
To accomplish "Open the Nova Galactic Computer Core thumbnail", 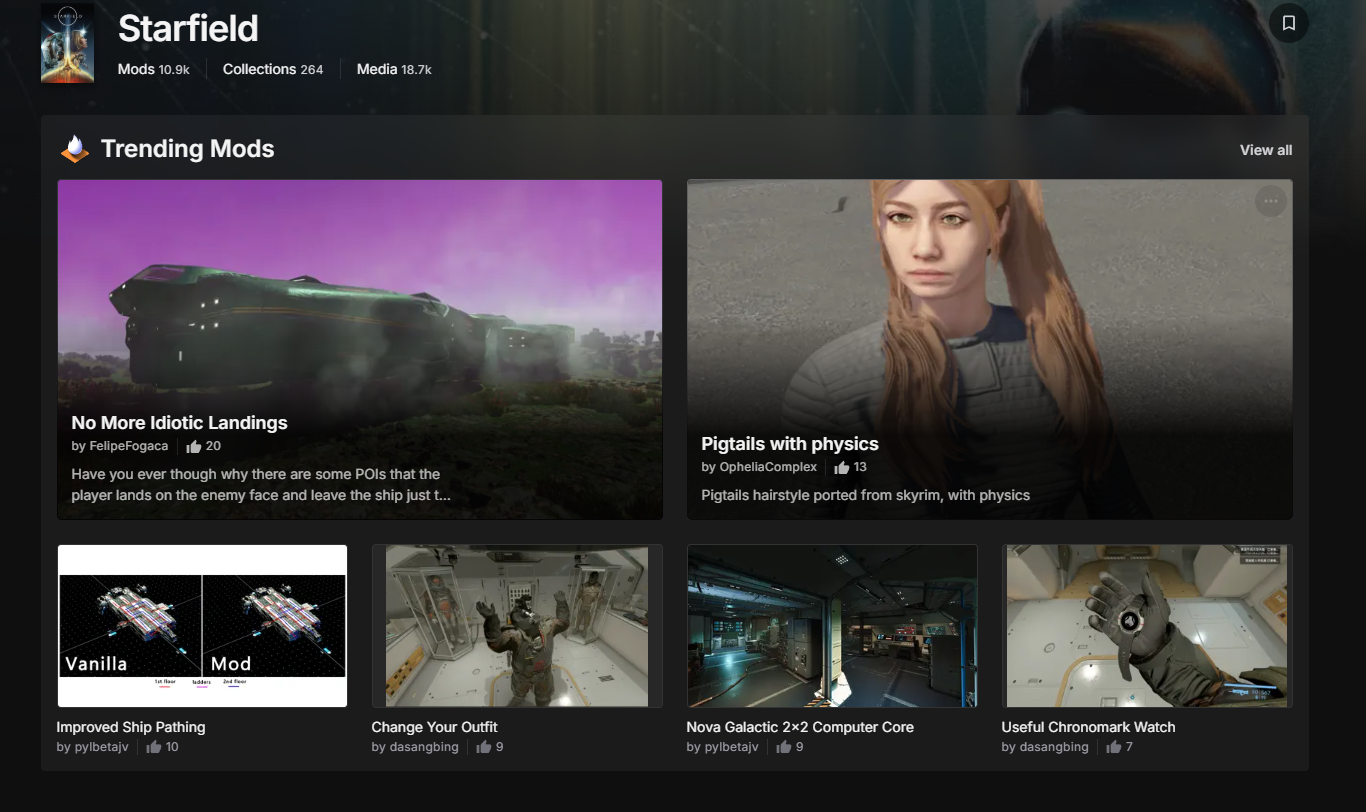I will point(832,626).
